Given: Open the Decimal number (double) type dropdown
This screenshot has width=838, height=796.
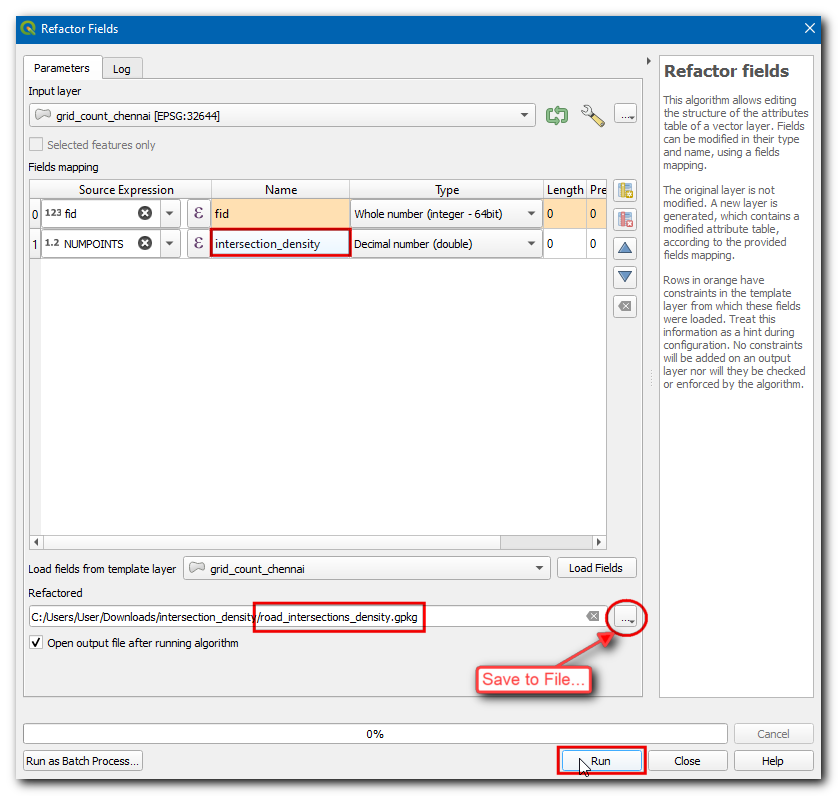Looking at the screenshot, I should (530, 243).
